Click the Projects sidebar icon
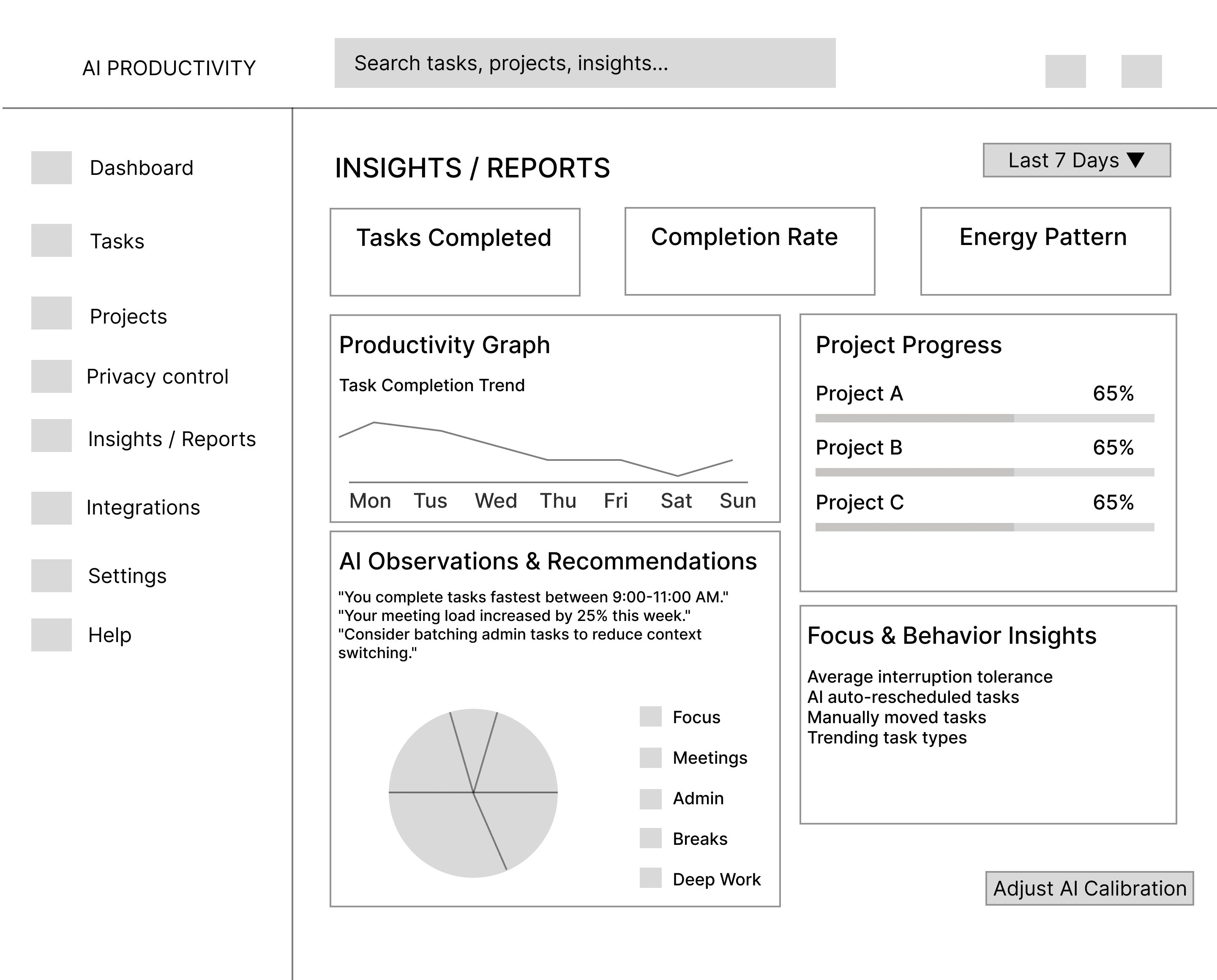The width and height of the screenshot is (1217, 980). (x=52, y=313)
